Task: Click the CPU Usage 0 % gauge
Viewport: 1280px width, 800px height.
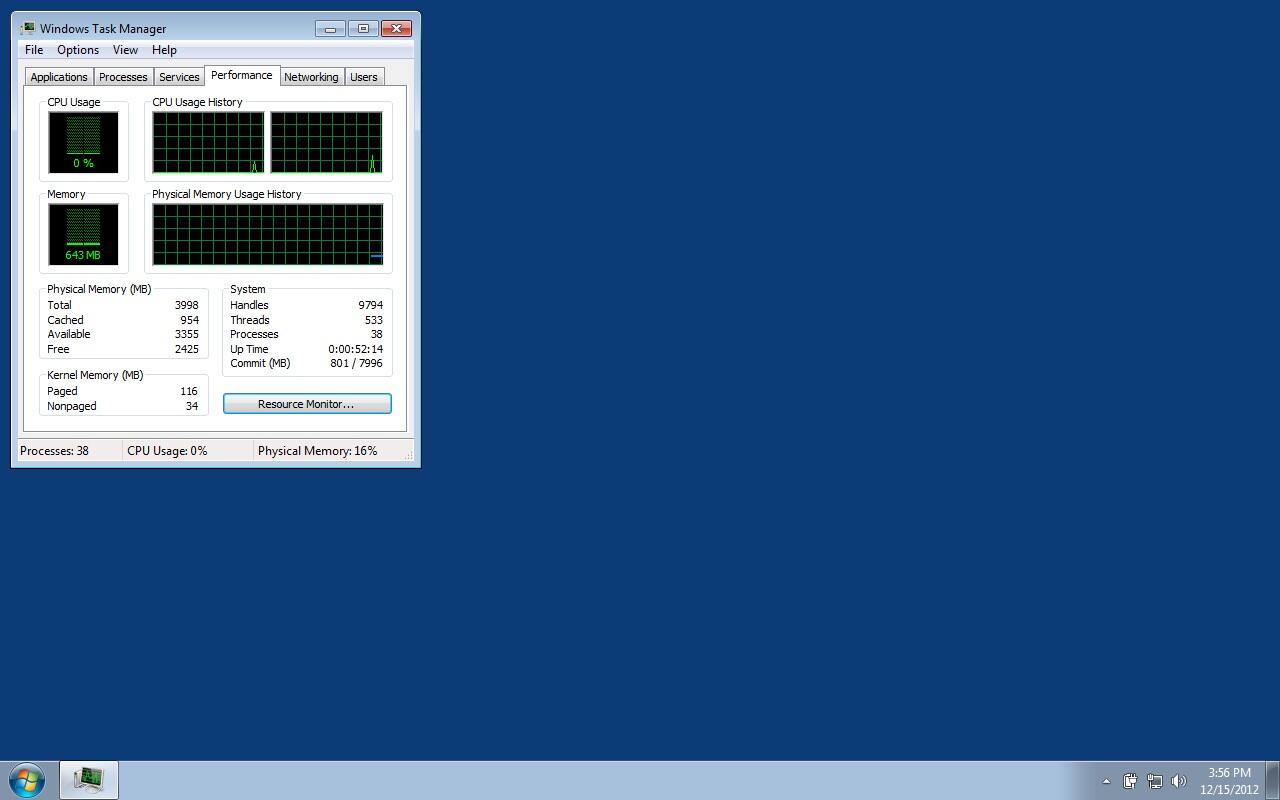Action: [x=83, y=142]
